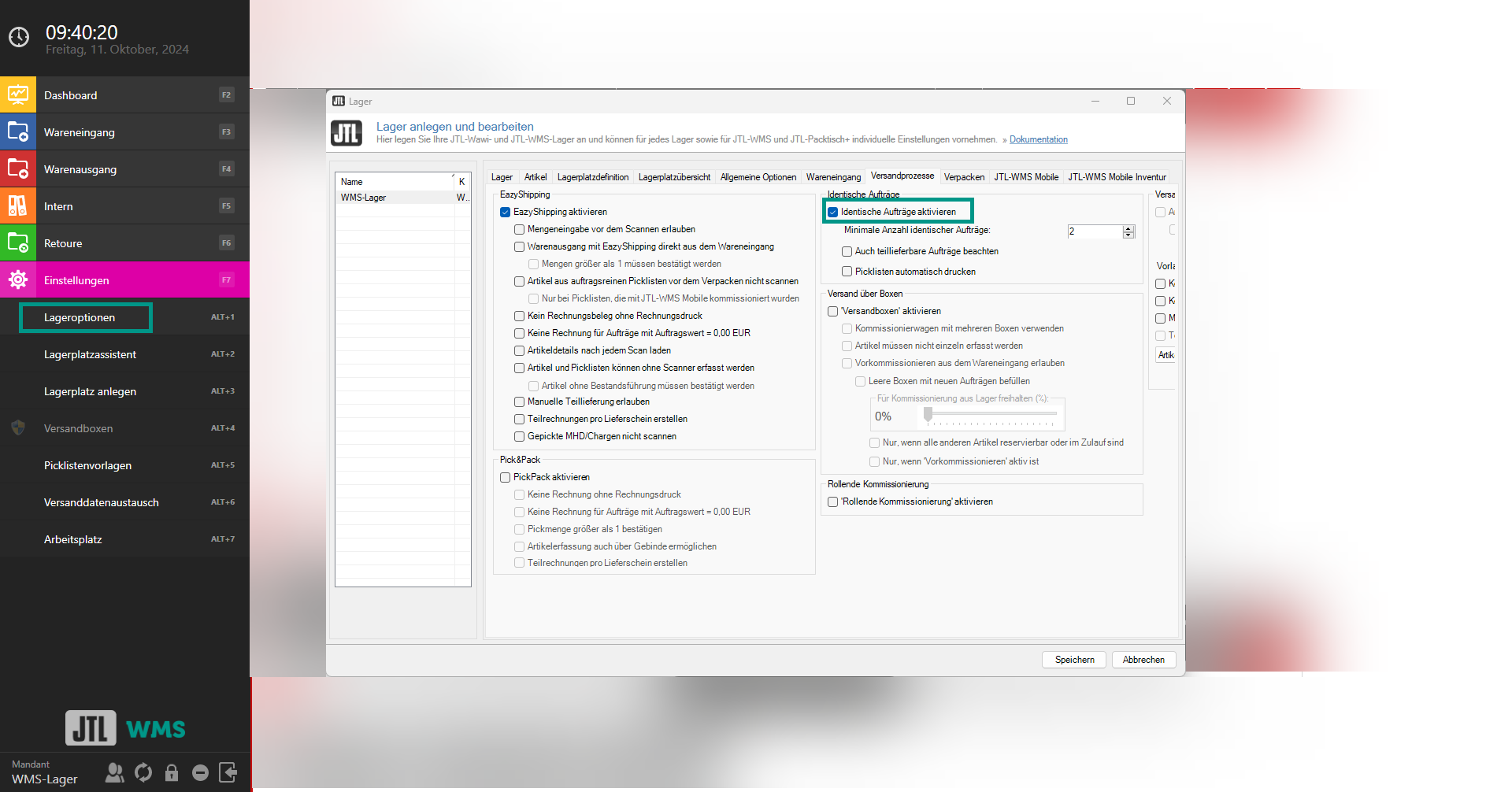The height and width of the screenshot is (792, 1512).
Task: Select the Retoure sidebar icon
Action: click(x=18, y=243)
